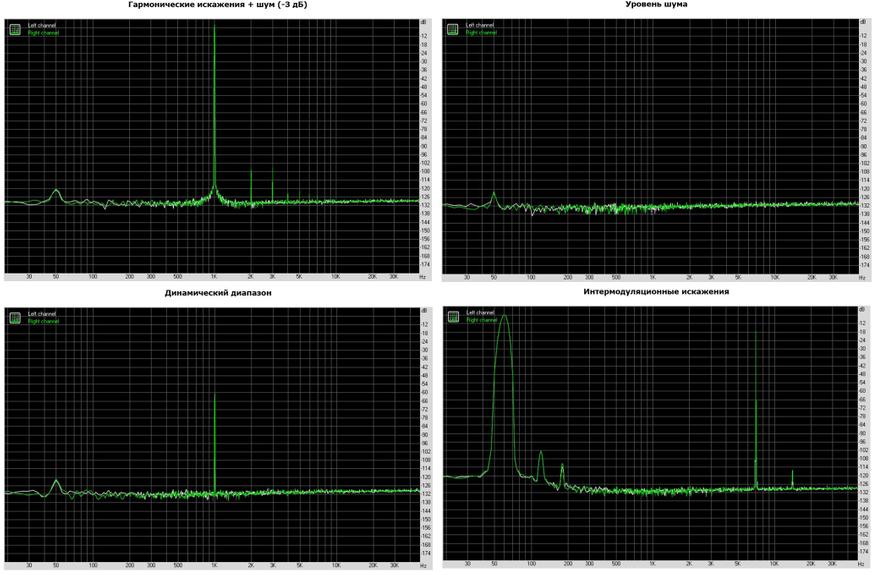This screenshot has width=877, height=575.
Task: Click the 2K harmonic spike in the harmonic distortion graph
Action: point(251,185)
